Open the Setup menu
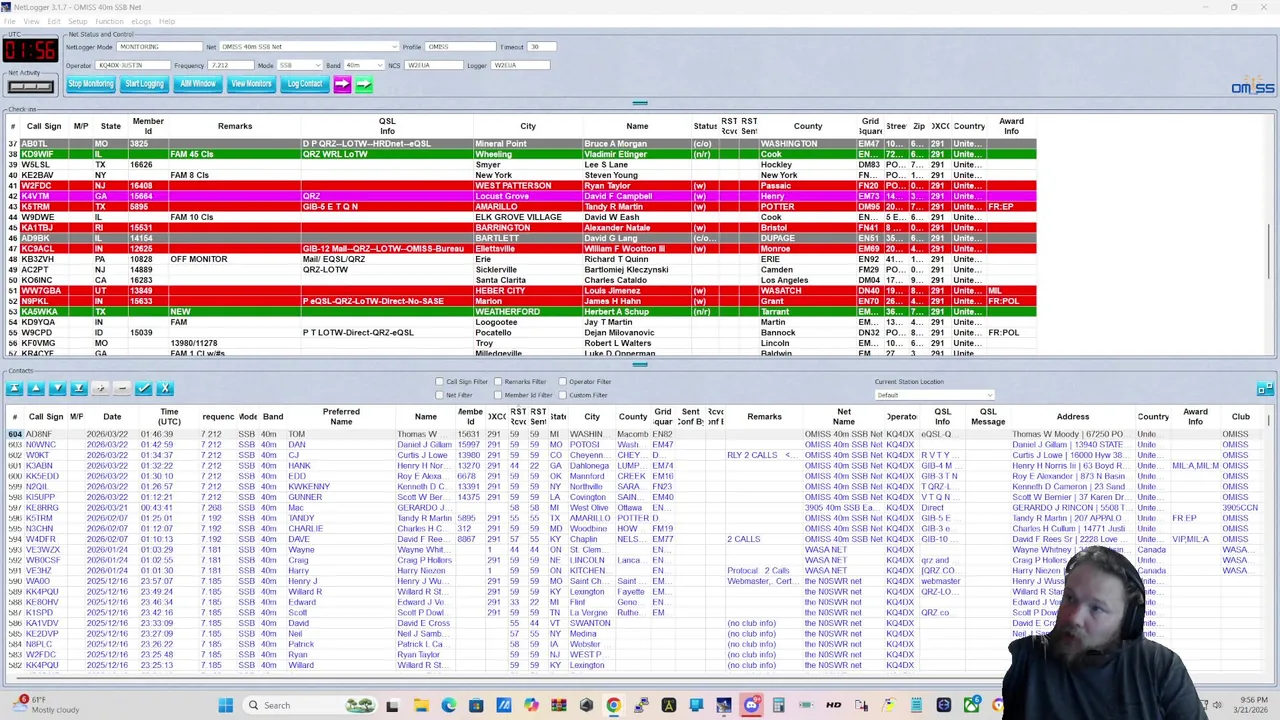Screen dimensions: 1280x720 point(78,21)
